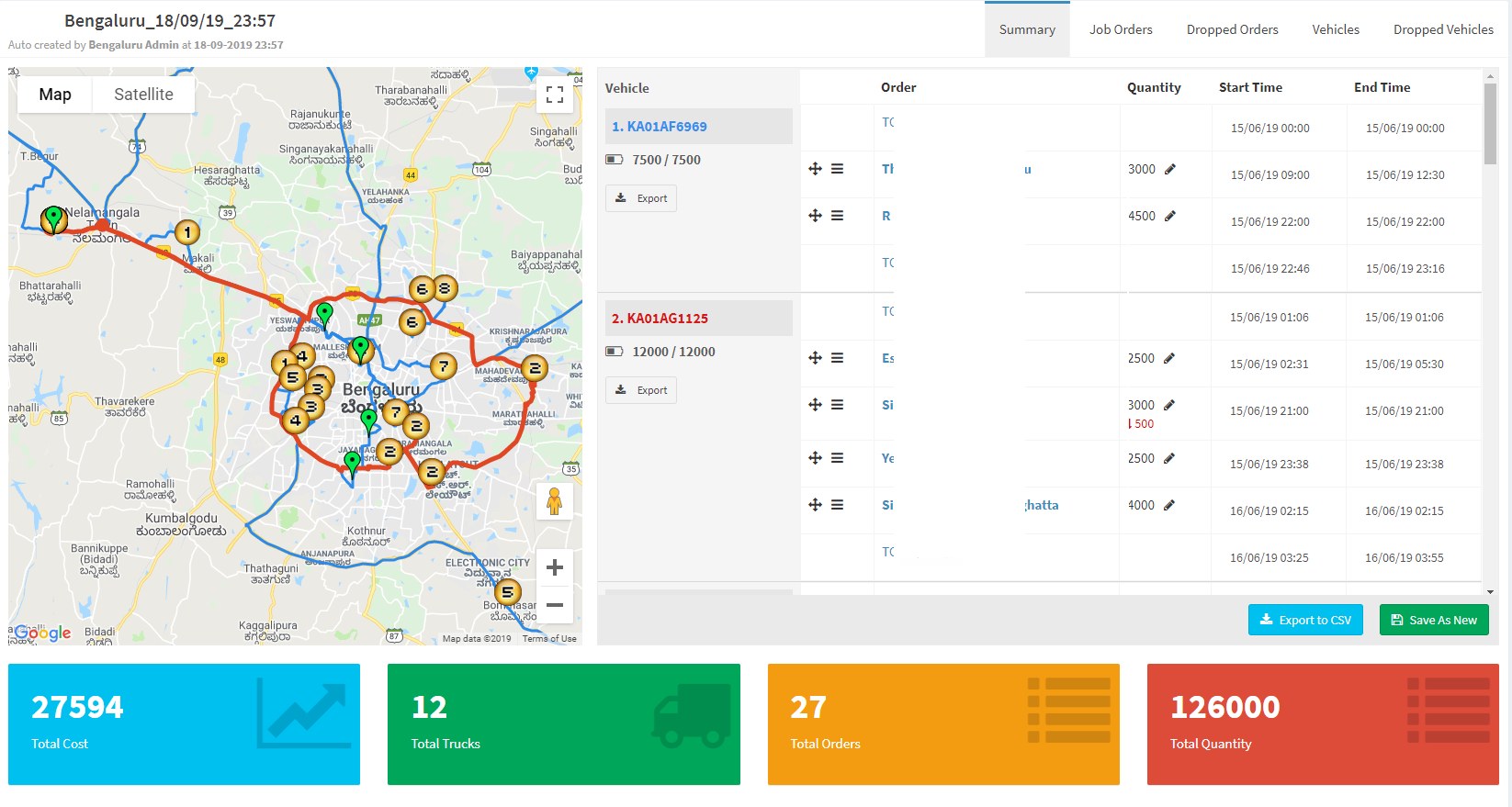Click list icon for order starting 15/06/19 23:38

(837, 458)
